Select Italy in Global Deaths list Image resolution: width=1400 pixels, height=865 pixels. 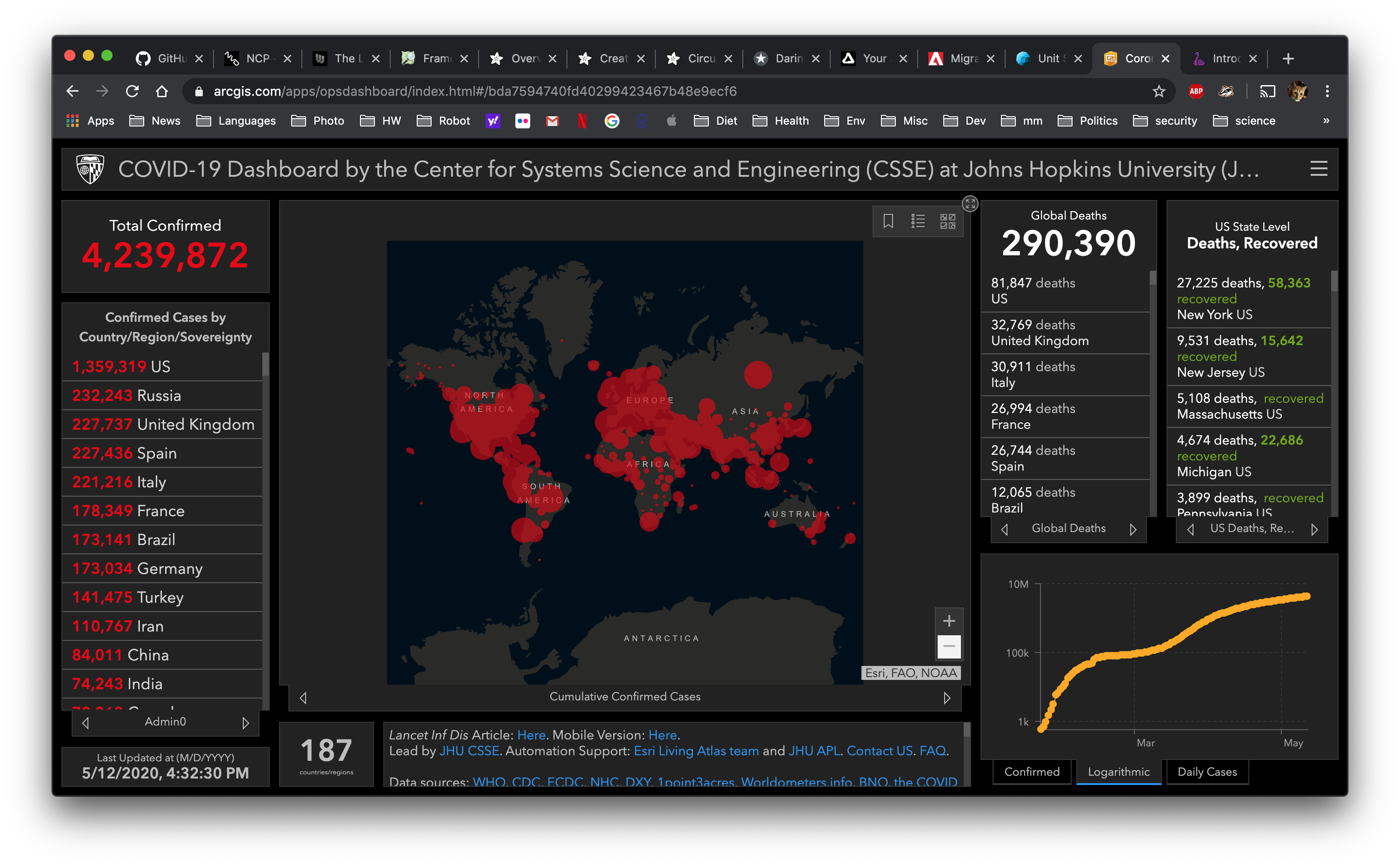[x=1065, y=374]
